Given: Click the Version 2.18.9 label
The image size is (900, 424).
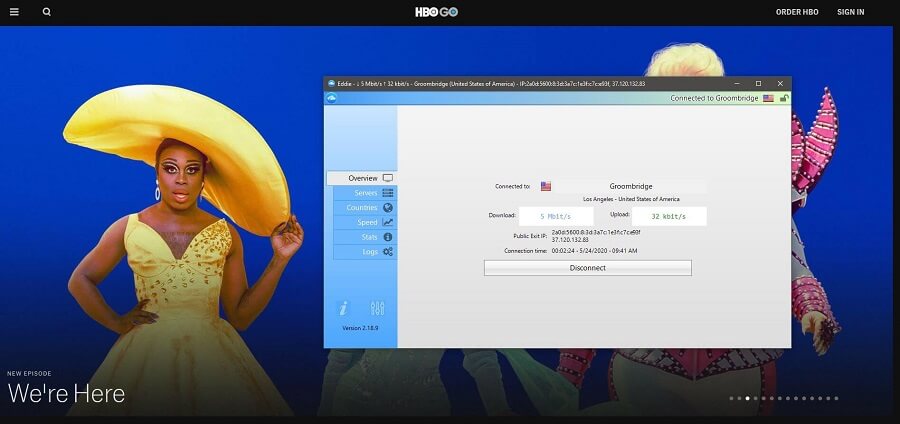Looking at the screenshot, I should (360, 328).
